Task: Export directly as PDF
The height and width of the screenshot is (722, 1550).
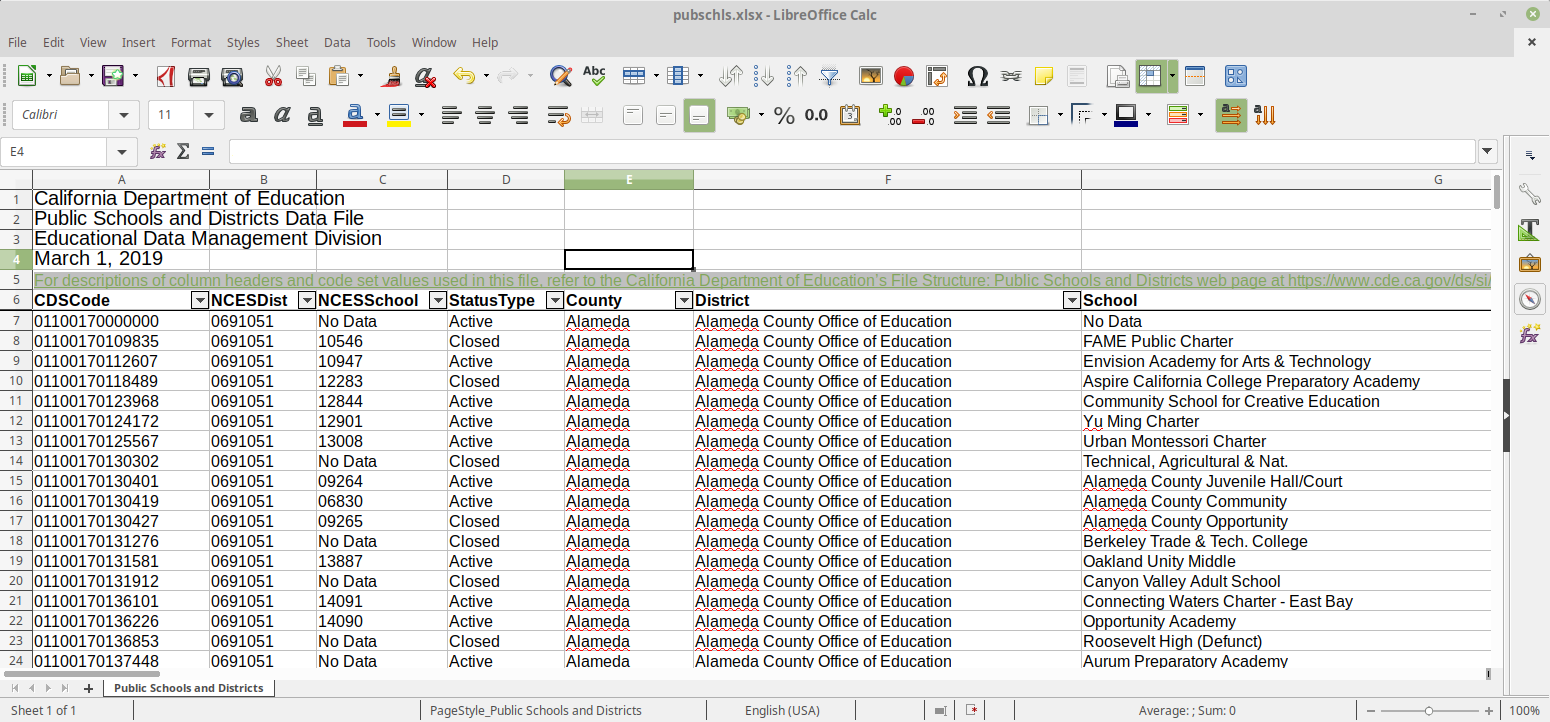Action: [x=167, y=76]
